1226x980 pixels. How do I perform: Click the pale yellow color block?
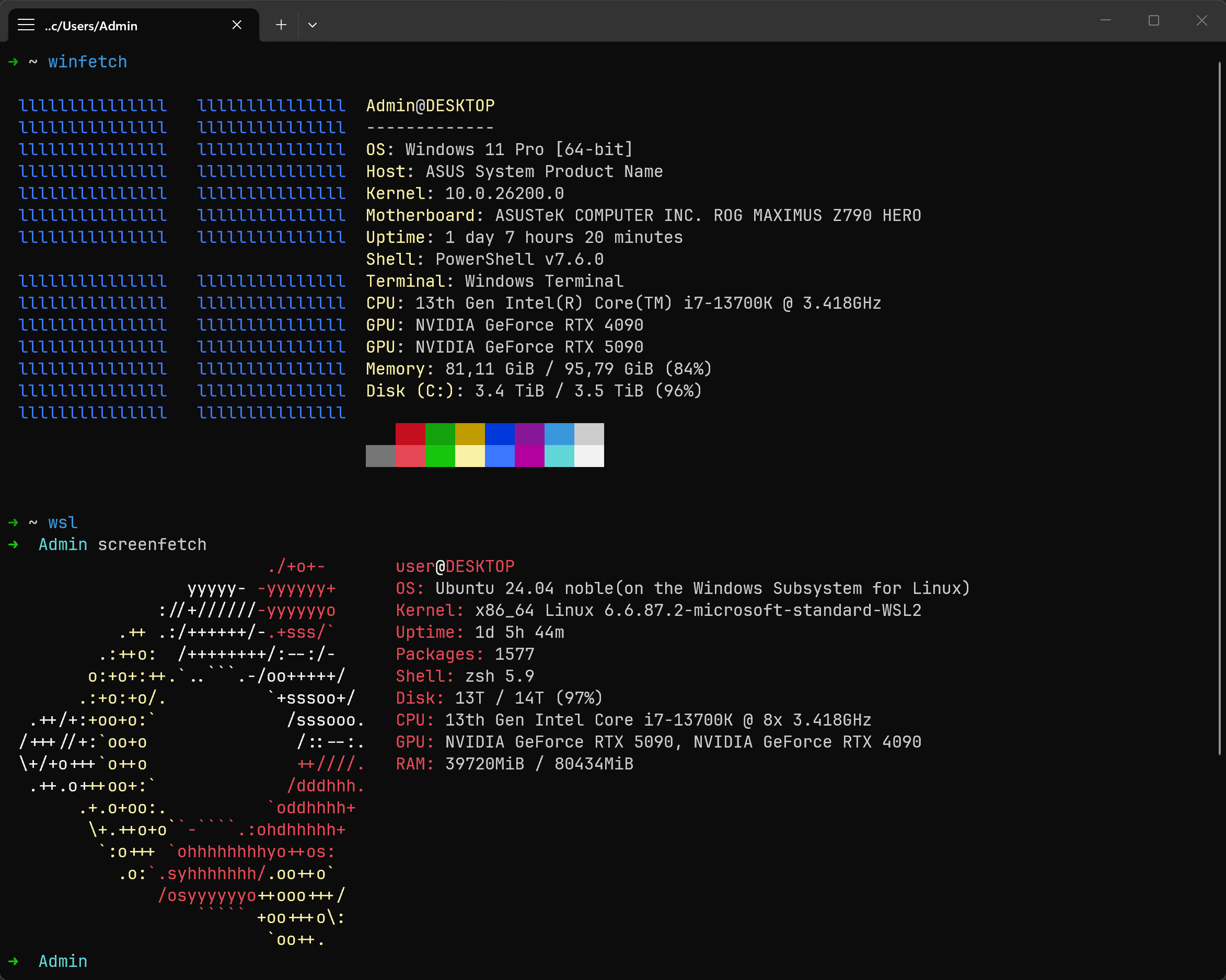click(470, 456)
